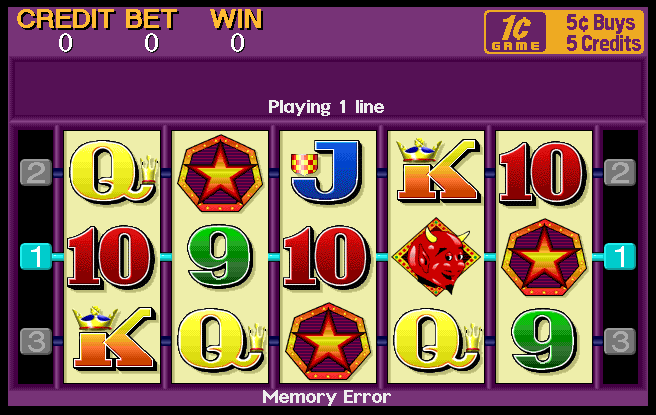Image resolution: width=656 pixels, height=415 pixels.
Task: Select the star symbol on reel three
Action: coord(328,341)
